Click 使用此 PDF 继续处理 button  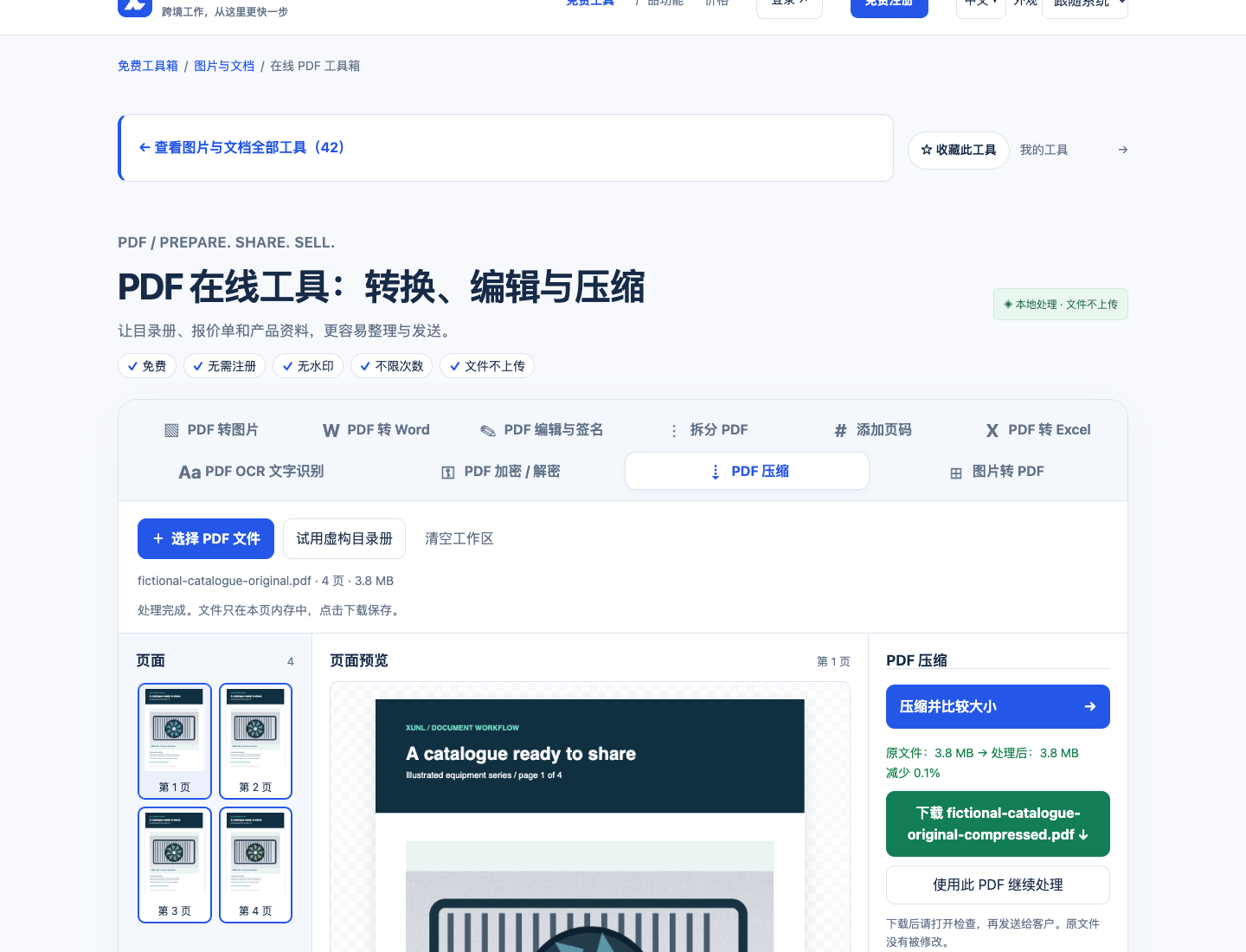[998, 884]
